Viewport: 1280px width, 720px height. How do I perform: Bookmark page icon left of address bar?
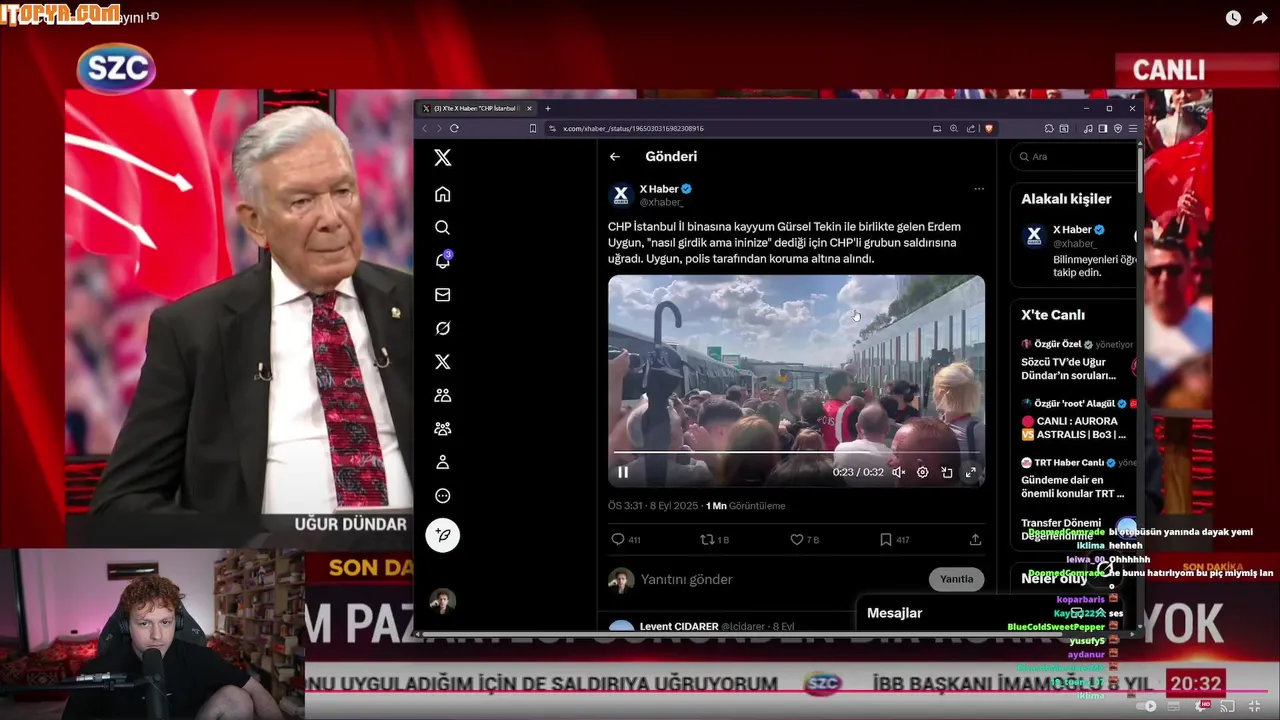[533, 128]
